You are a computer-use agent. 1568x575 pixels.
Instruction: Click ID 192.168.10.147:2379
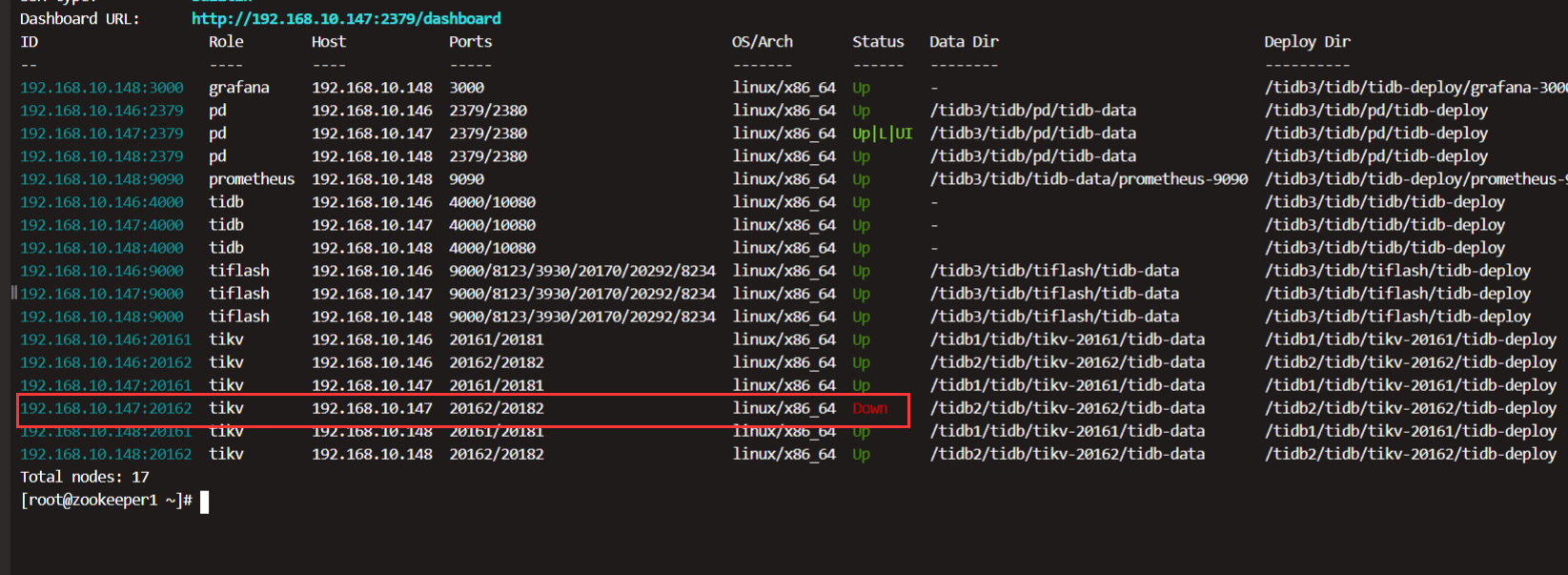[x=102, y=133]
